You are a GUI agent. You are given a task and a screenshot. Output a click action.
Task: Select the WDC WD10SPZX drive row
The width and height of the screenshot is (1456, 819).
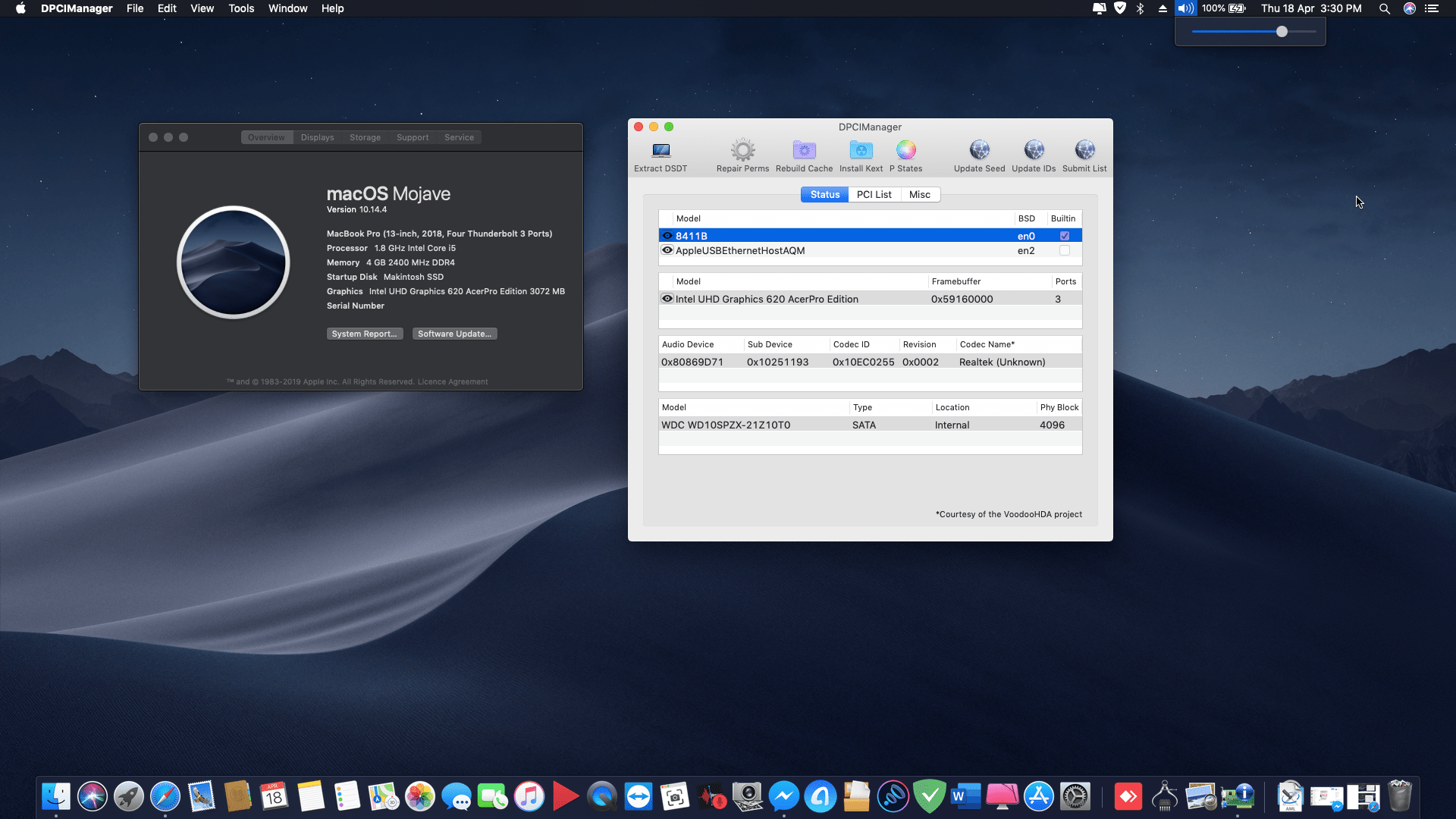834,425
